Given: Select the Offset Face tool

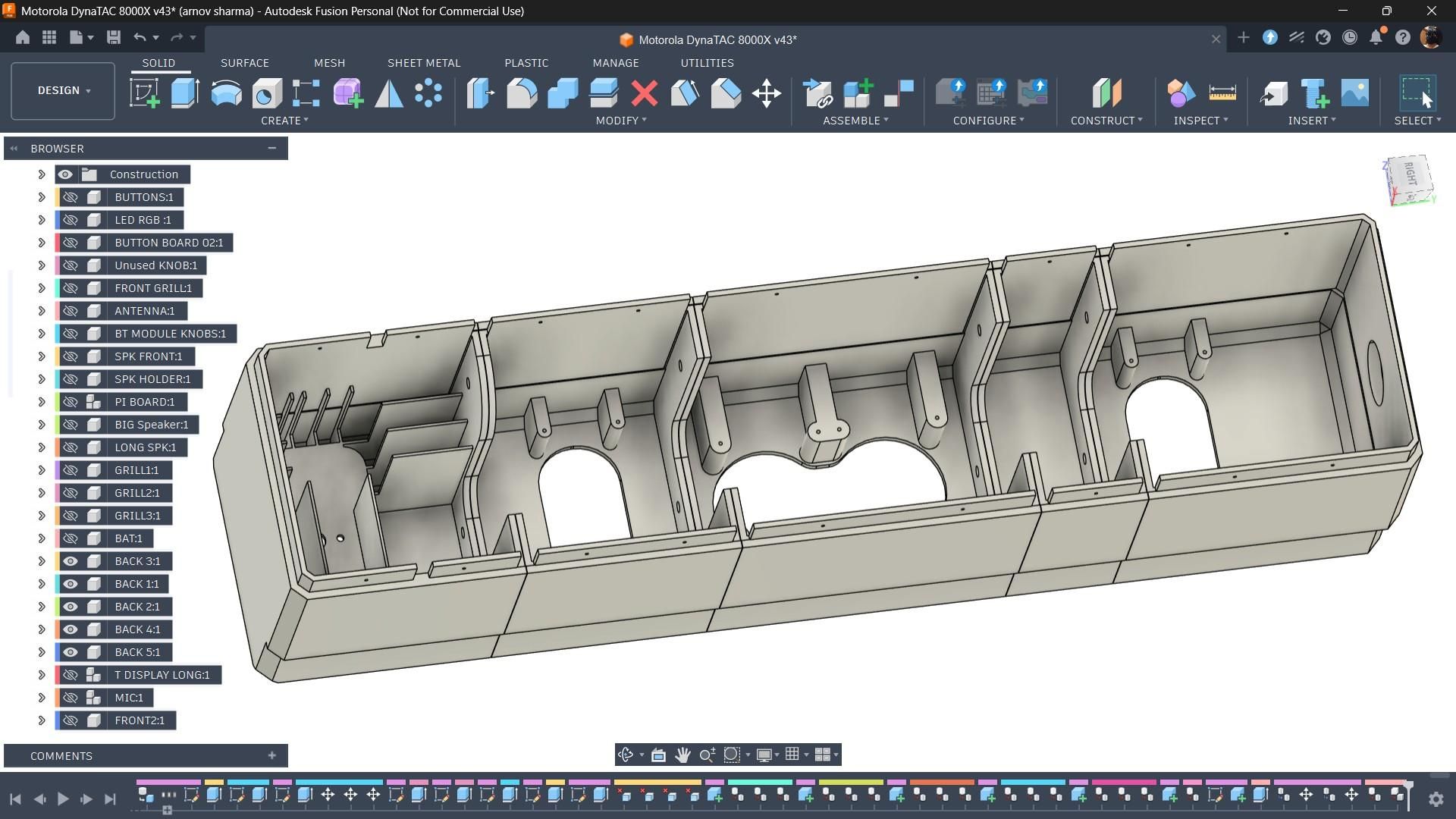Looking at the screenshot, I should click(604, 93).
